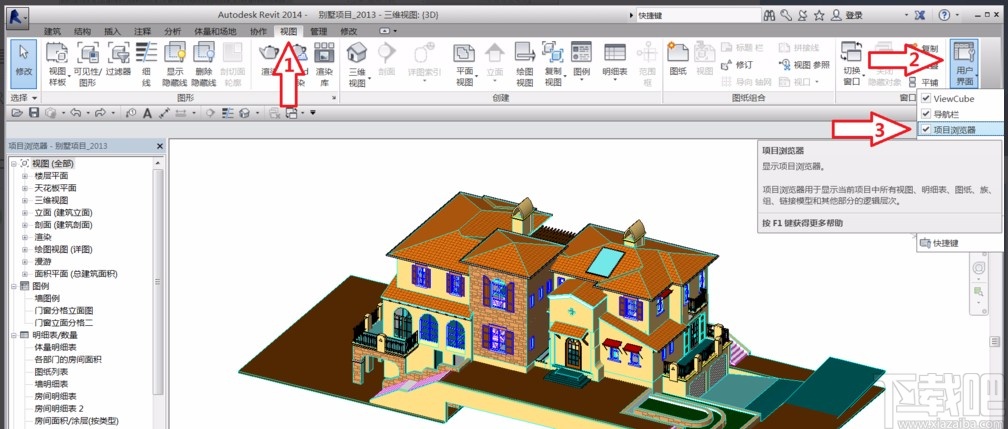Collapse the 明细表/数量 tree node
This screenshot has width=1008, height=429.
(x=13, y=335)
